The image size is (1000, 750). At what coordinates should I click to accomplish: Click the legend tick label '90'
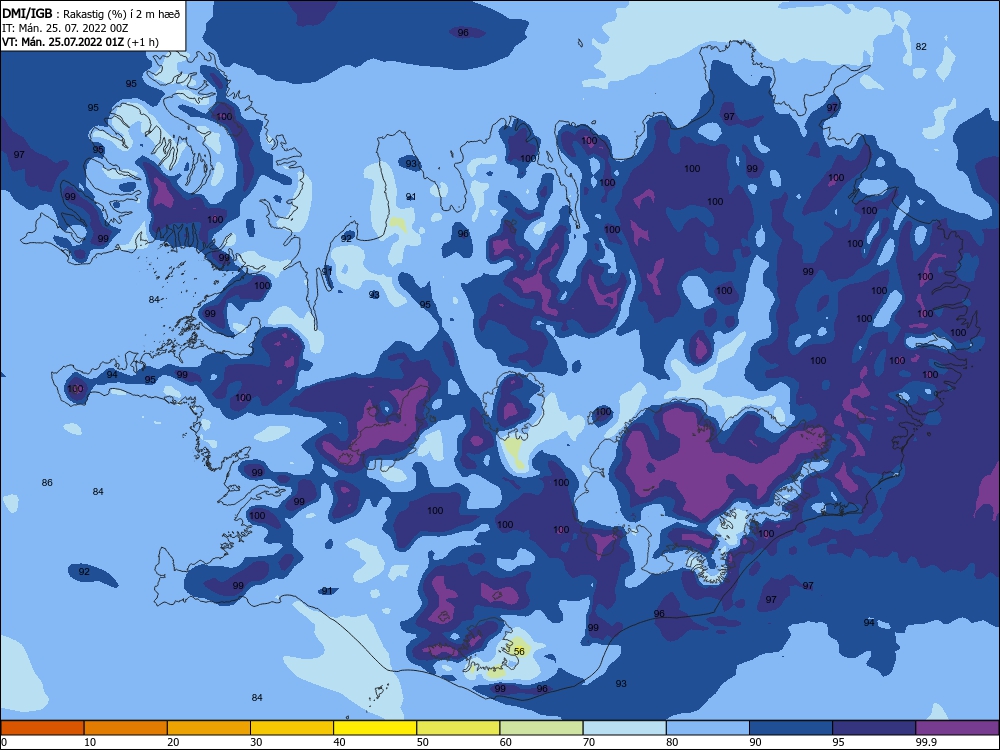[756, 742]
